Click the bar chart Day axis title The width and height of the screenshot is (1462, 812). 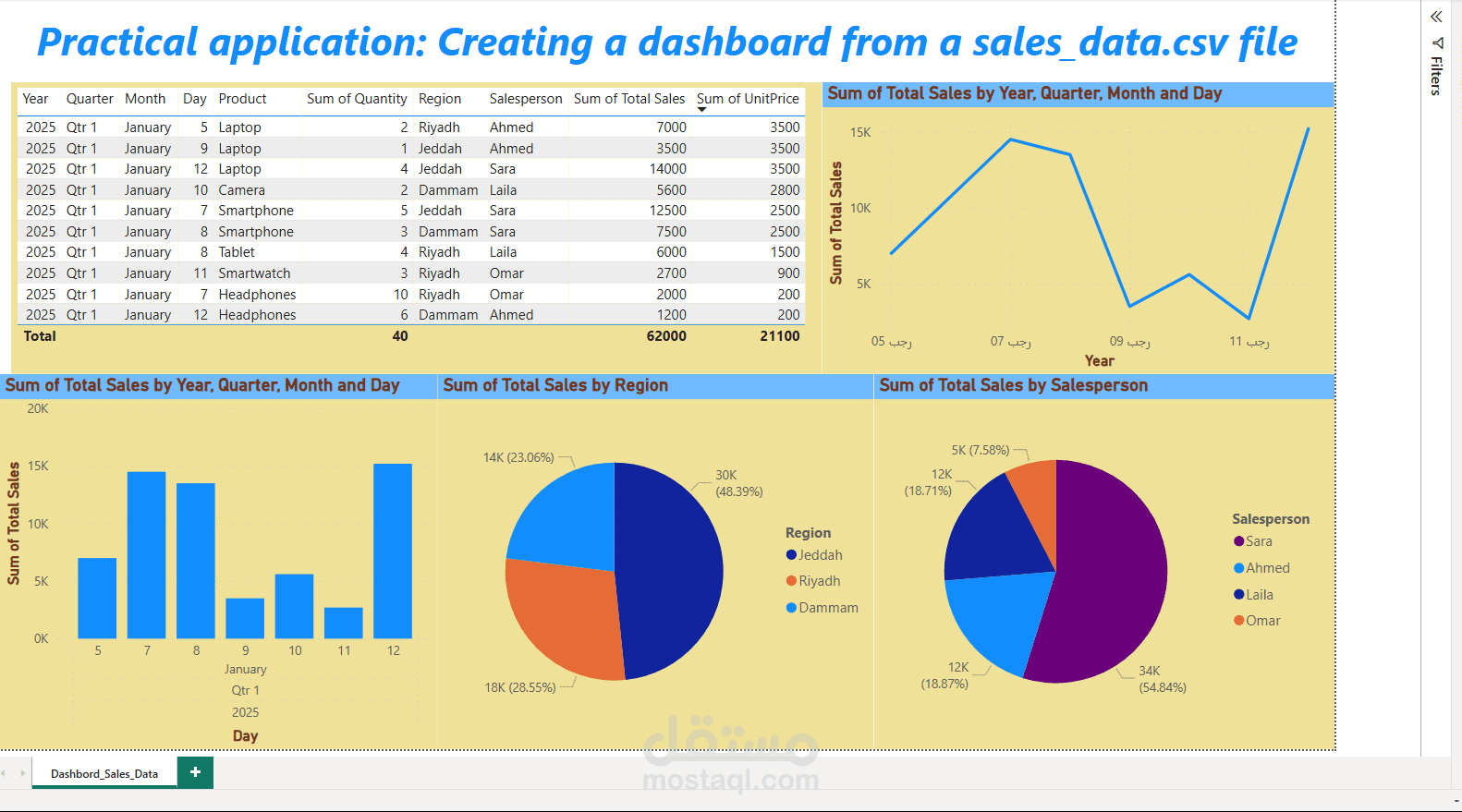pyautogui.click(x=245, y=736)
